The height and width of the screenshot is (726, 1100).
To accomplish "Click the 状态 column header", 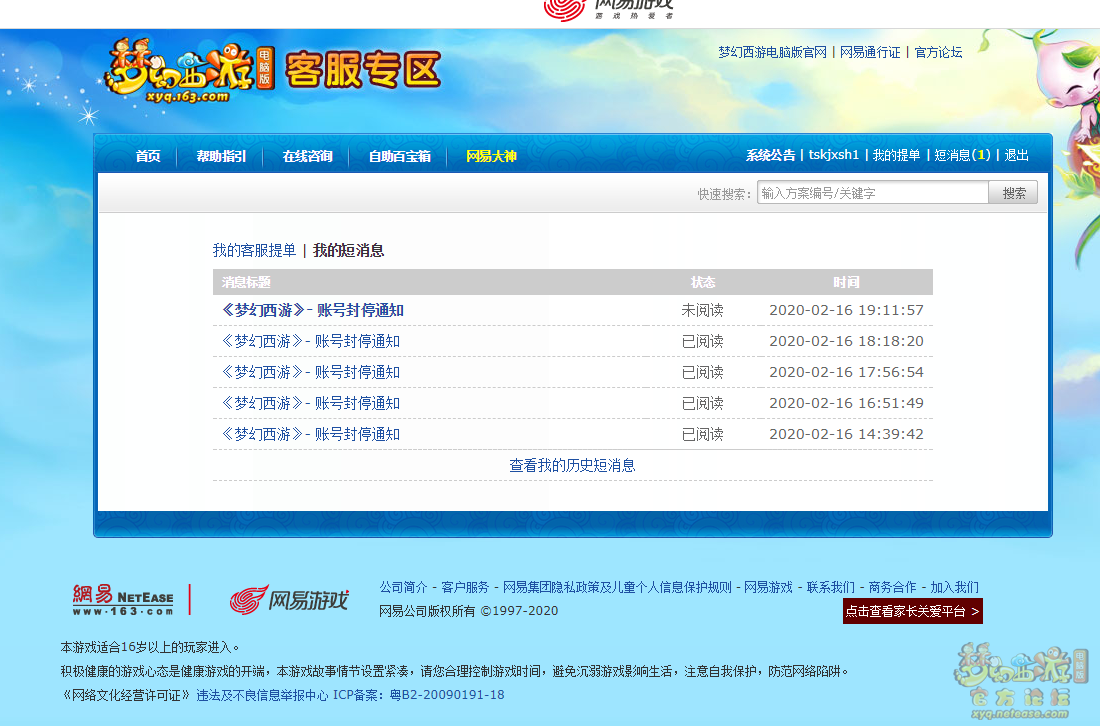I will tap(703, 282).
